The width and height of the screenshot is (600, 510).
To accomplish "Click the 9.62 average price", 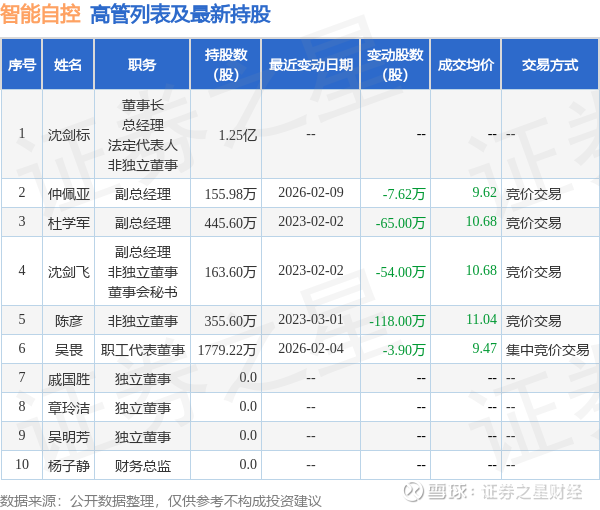I will click(x=484, y=192).
